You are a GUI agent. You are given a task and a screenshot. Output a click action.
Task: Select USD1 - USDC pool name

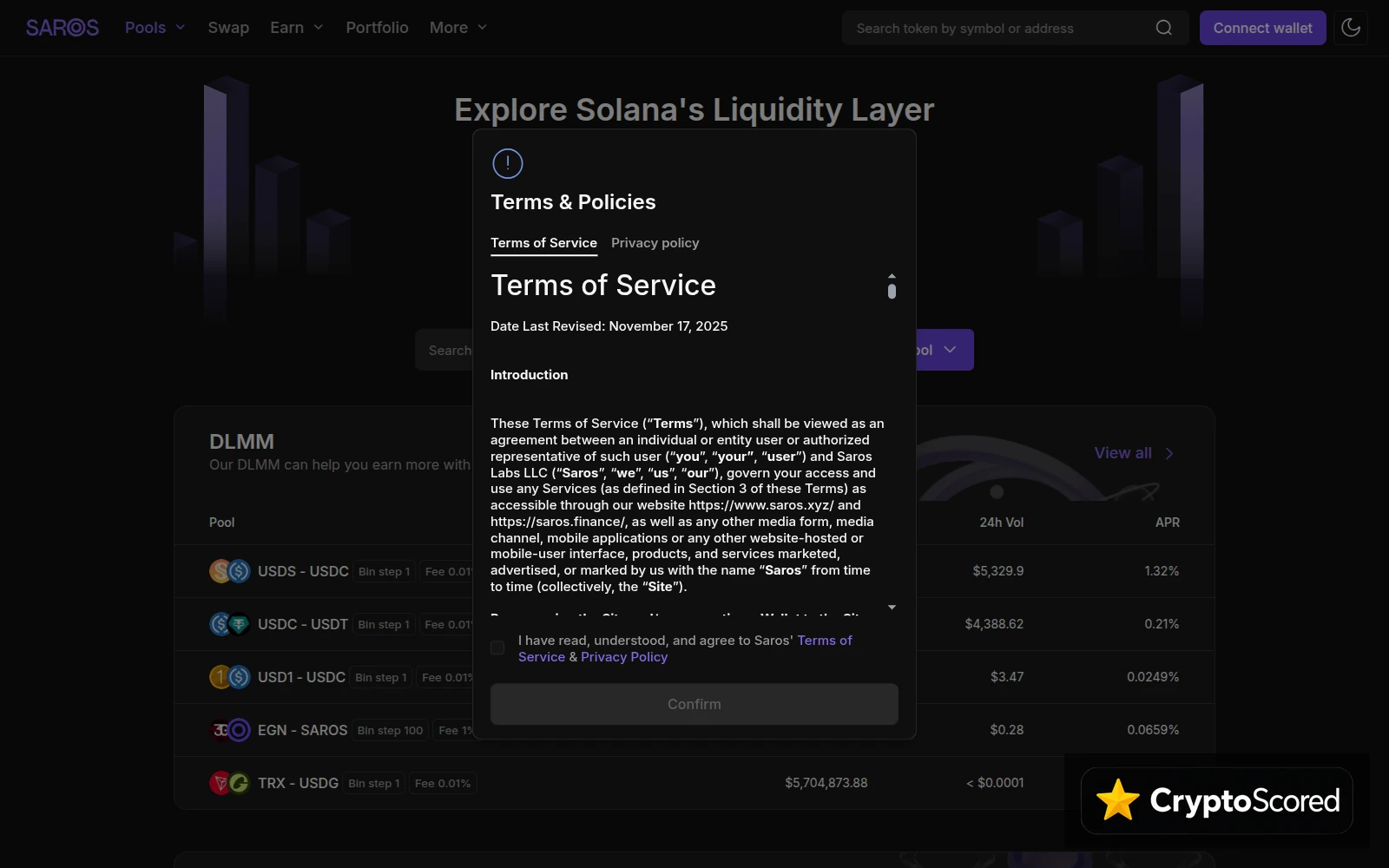[301, 677]
